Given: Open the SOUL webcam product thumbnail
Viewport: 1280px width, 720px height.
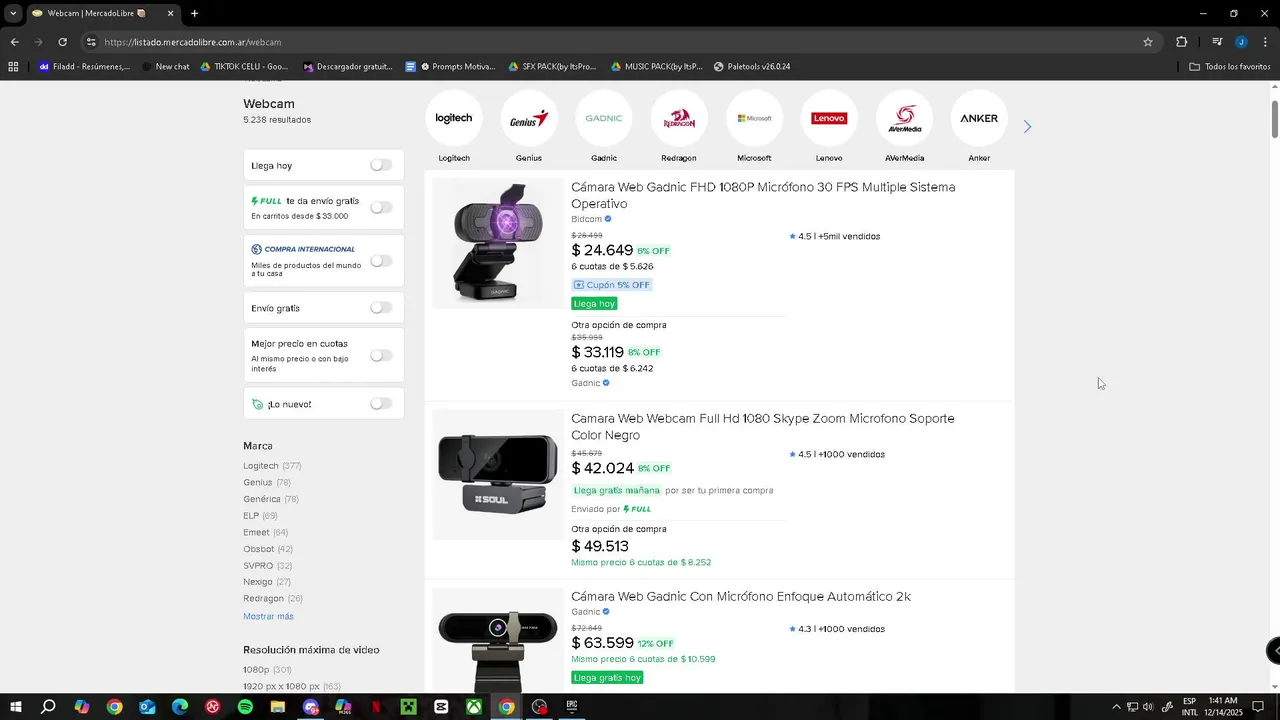Looking at the screenshot, I should (x=498, y=475).
